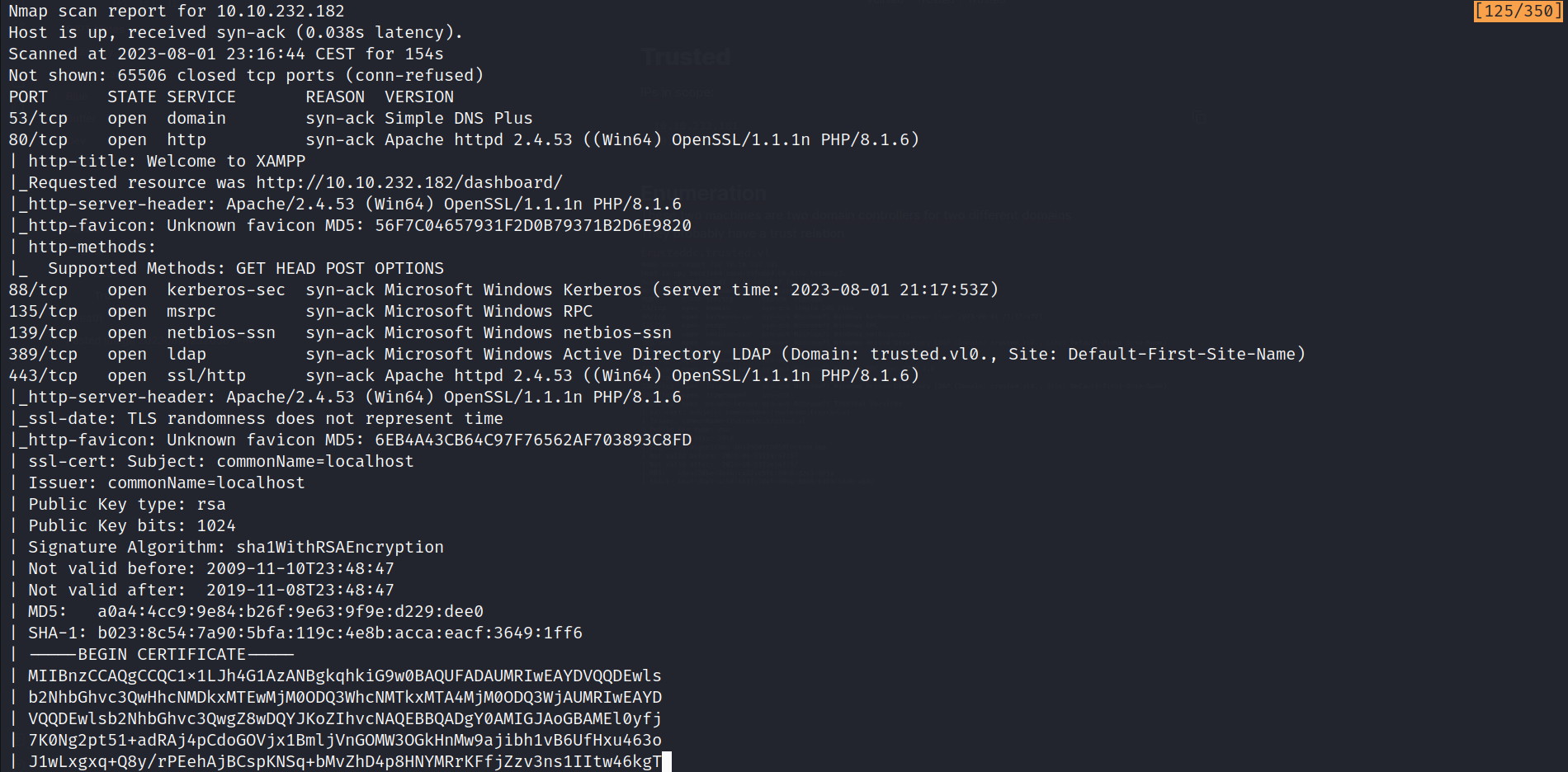This screenshot has height=772, width=1568.
Task: Click the BEGIN CERTIFICATE line
Action: tap(162, 654)
